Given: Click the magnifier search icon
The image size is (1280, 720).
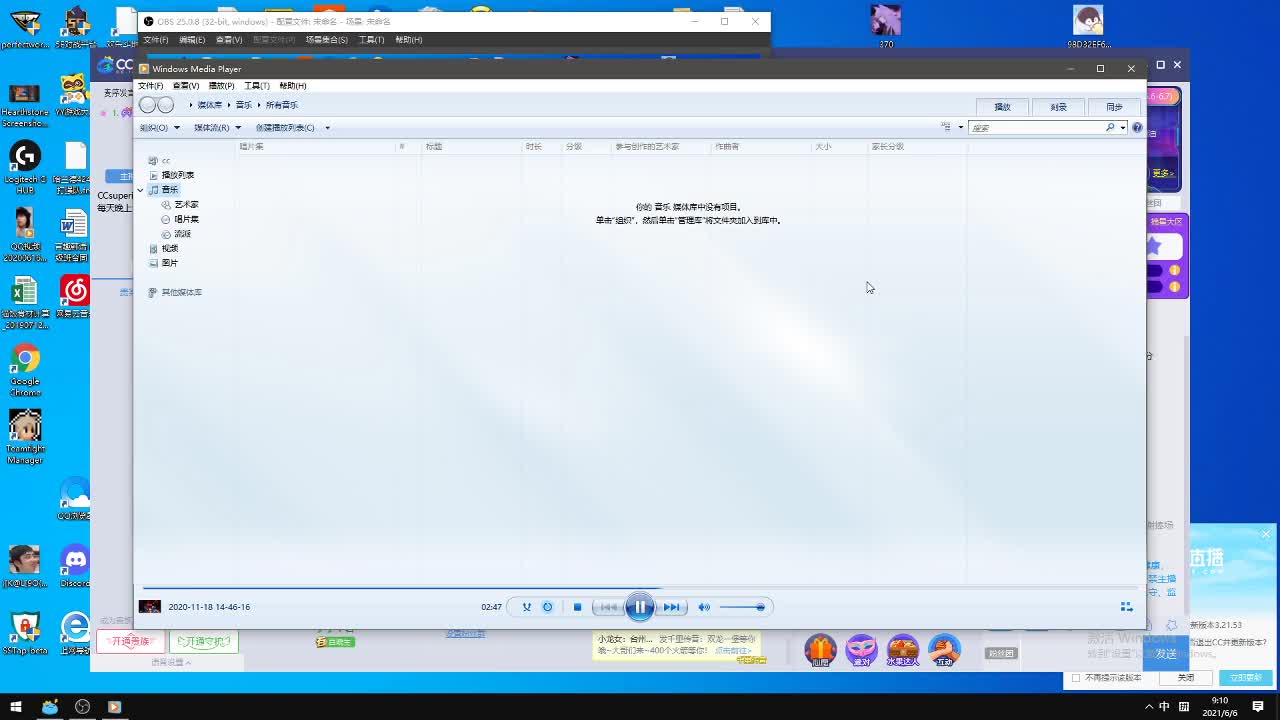Looking at the screenshot, I should (1110, 128).
